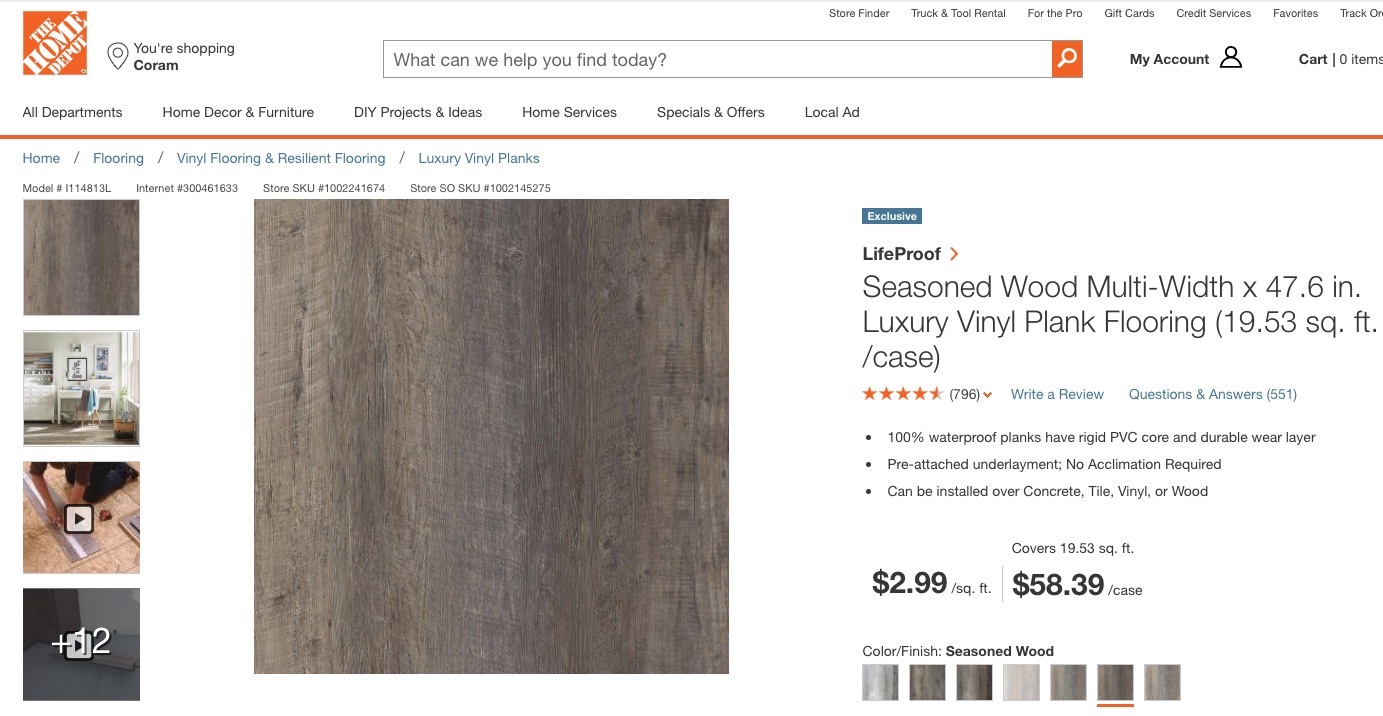Select the selected Seasoned Wood color swatch
1383x716 pixels.
tap(1115, 682)
